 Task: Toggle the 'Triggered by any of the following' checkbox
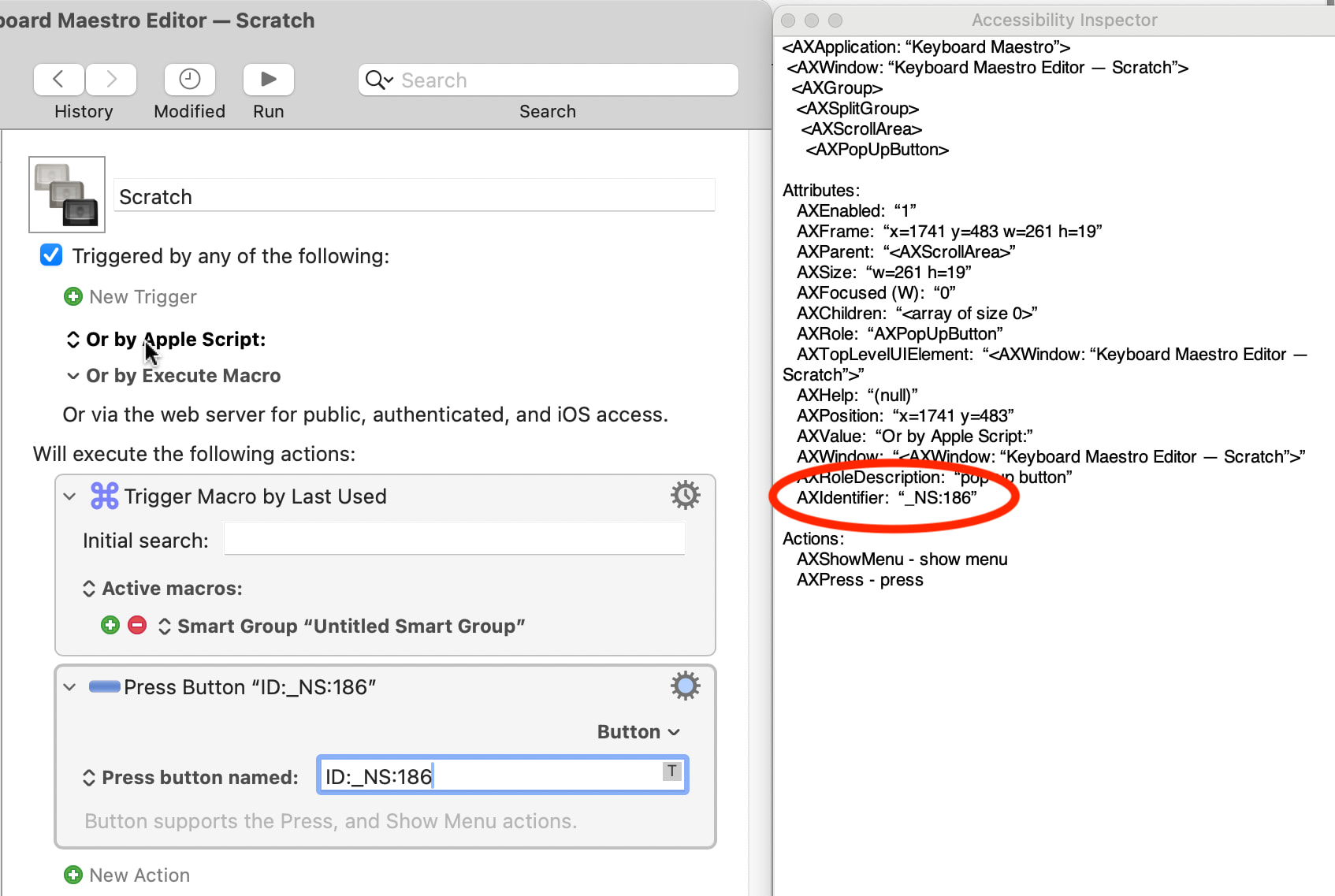[x=51, y=255]
